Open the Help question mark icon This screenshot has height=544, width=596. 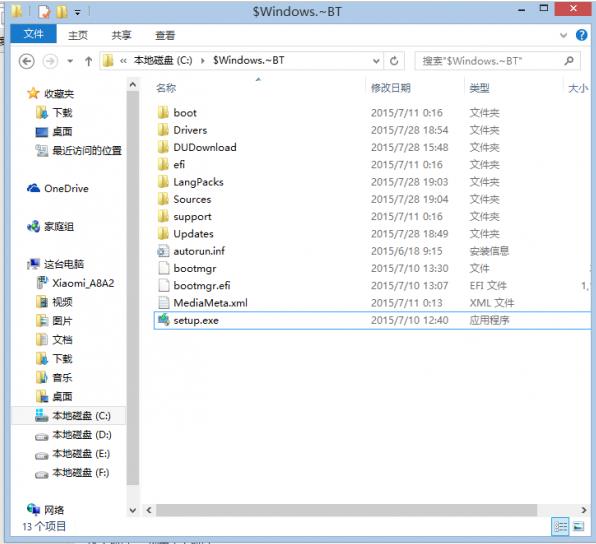click(x=581, y=35)
